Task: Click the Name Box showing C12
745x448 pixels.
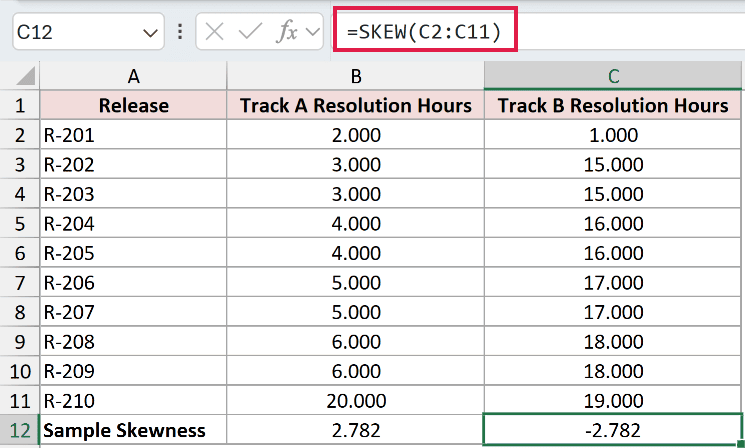Action: pyautogui.click(x=88, y=32)
